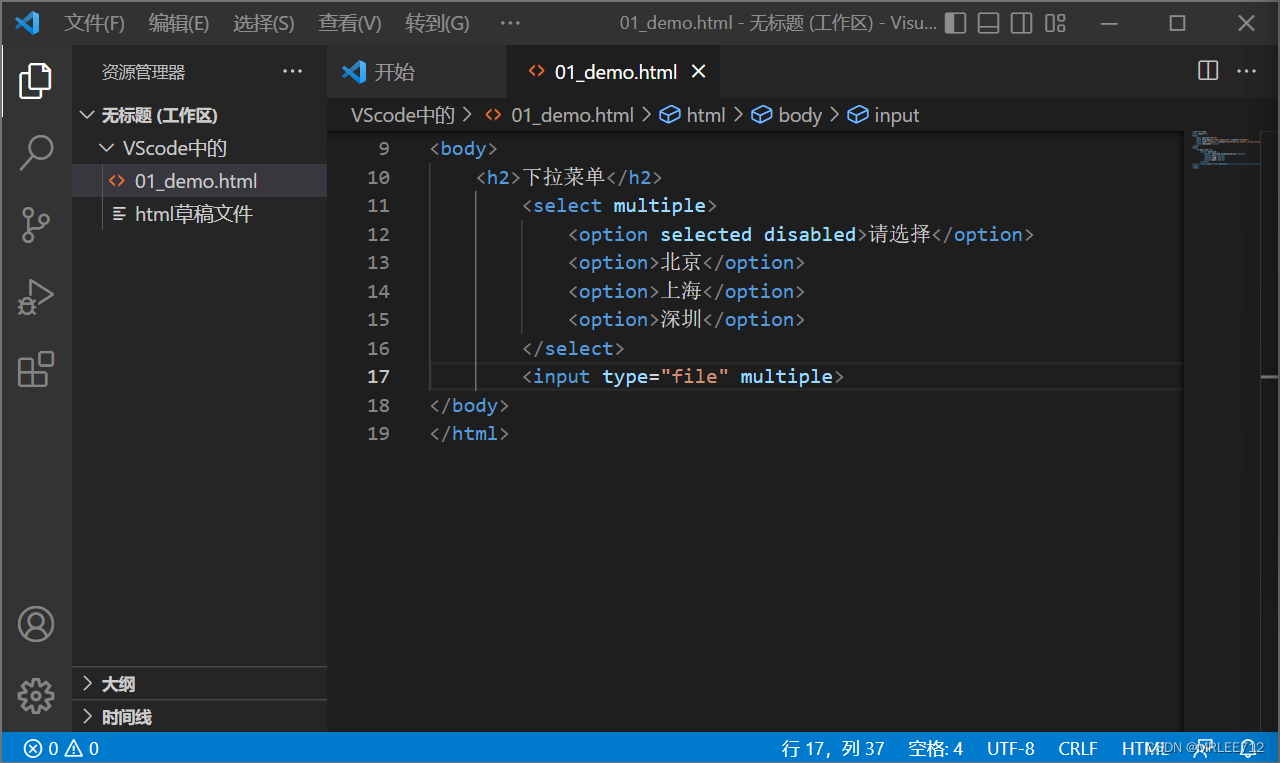Open Explorer views and more actions ellipsis

[x=292, y=71]
